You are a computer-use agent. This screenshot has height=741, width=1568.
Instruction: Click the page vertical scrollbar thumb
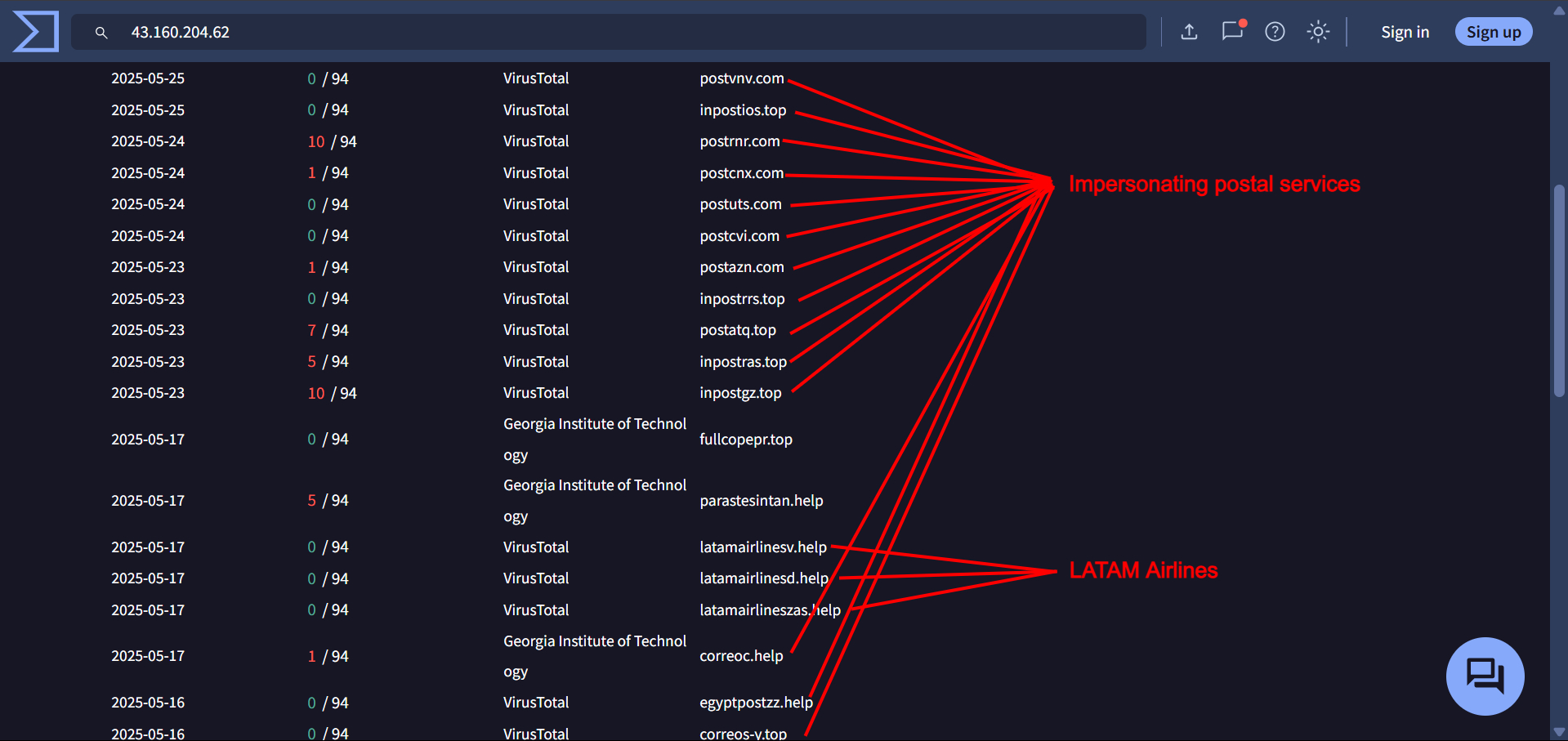(1559, 290)
